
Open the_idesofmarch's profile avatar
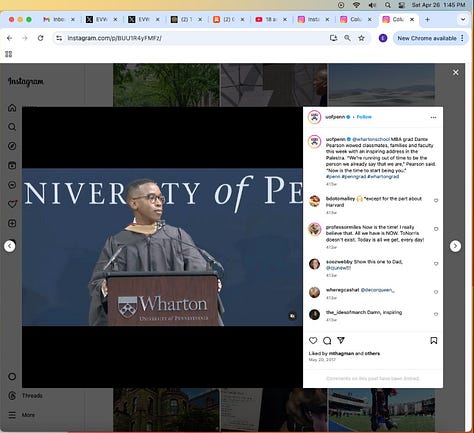[314, 314]
